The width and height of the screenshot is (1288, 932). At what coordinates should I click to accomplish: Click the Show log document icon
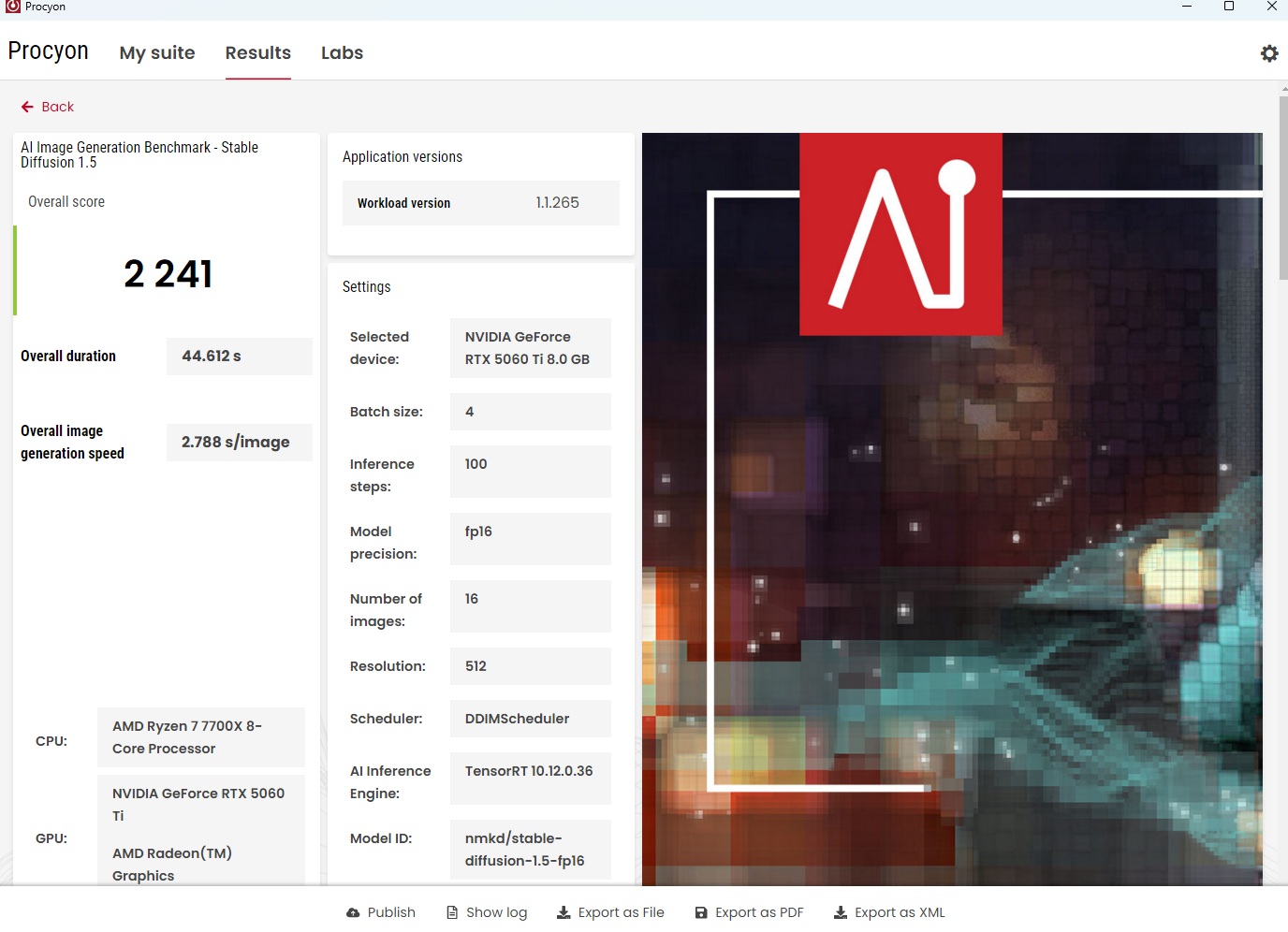[x=452, y=912]
